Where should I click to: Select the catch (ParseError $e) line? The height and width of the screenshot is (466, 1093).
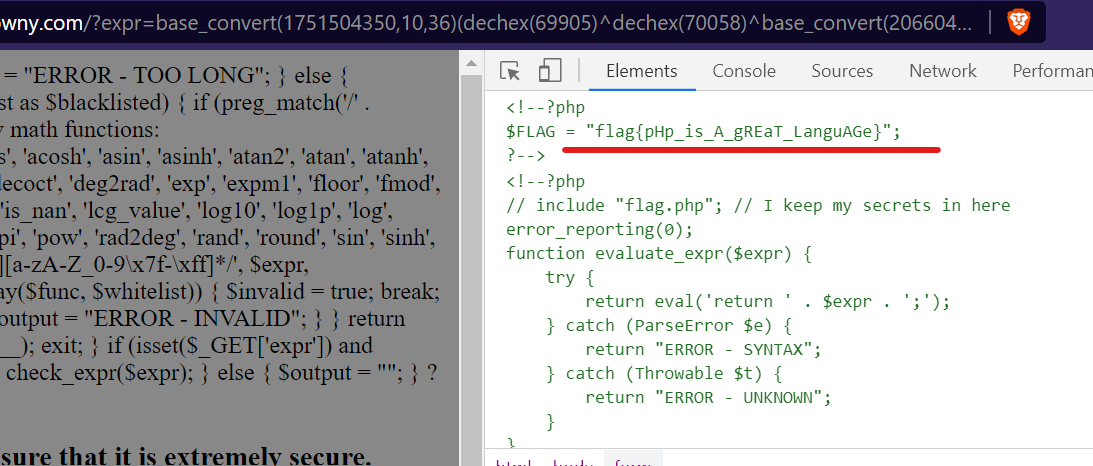pos(671,325)
